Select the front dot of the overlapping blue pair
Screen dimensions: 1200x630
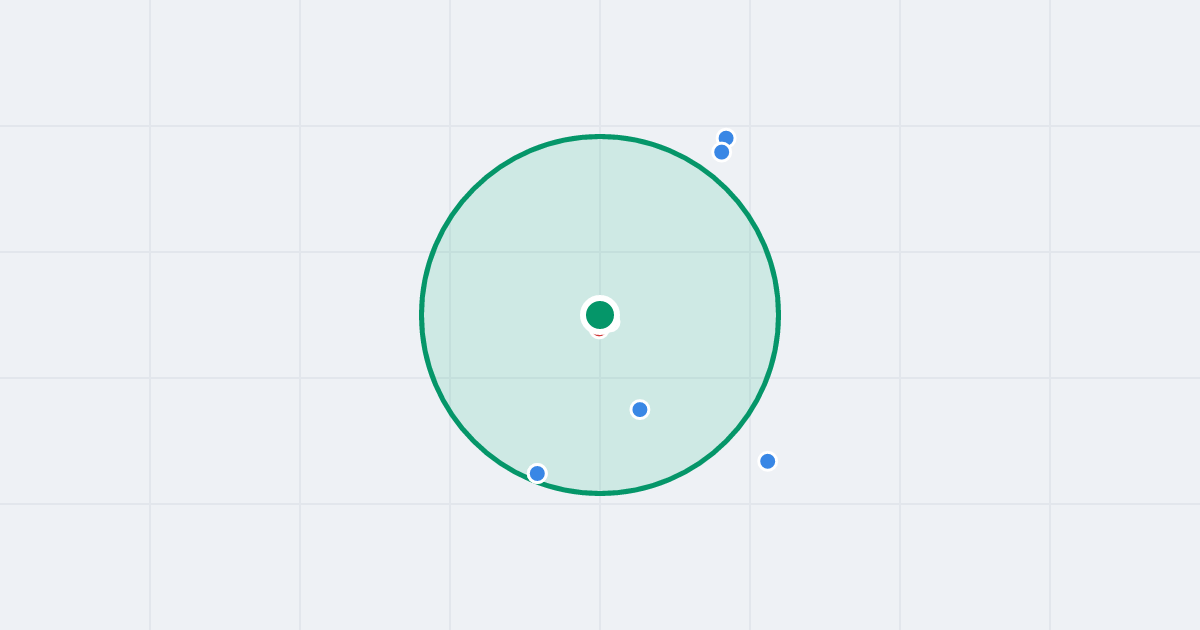pyautogui.click(x=722, y=152)
